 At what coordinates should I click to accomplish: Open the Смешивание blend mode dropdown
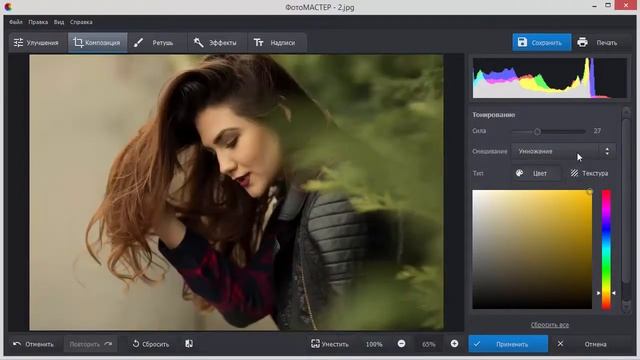coord(562,151)
